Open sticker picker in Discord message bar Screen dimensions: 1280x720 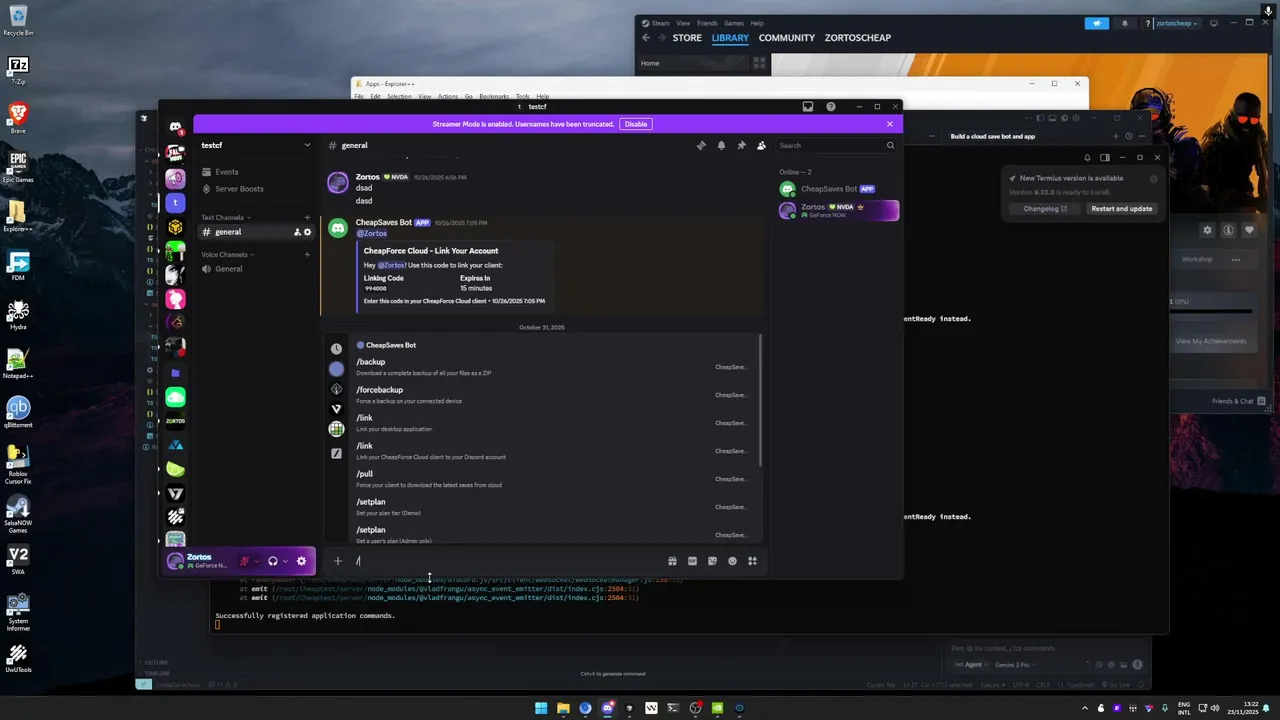point(712,561)
